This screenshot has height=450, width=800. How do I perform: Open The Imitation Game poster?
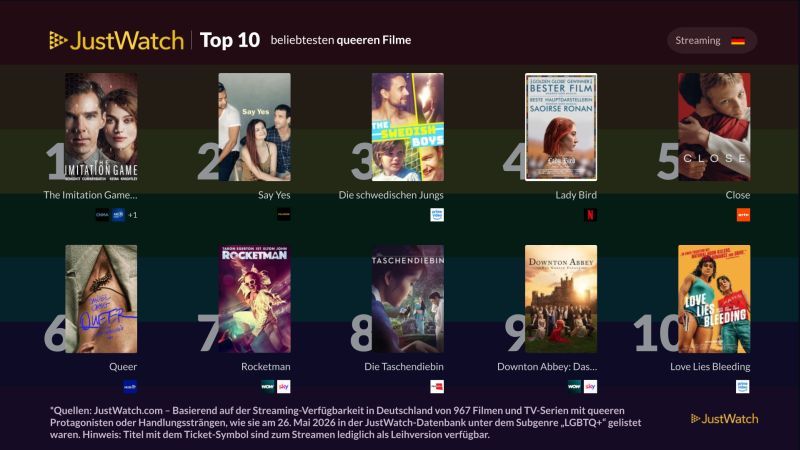click(x=101, y=127)
